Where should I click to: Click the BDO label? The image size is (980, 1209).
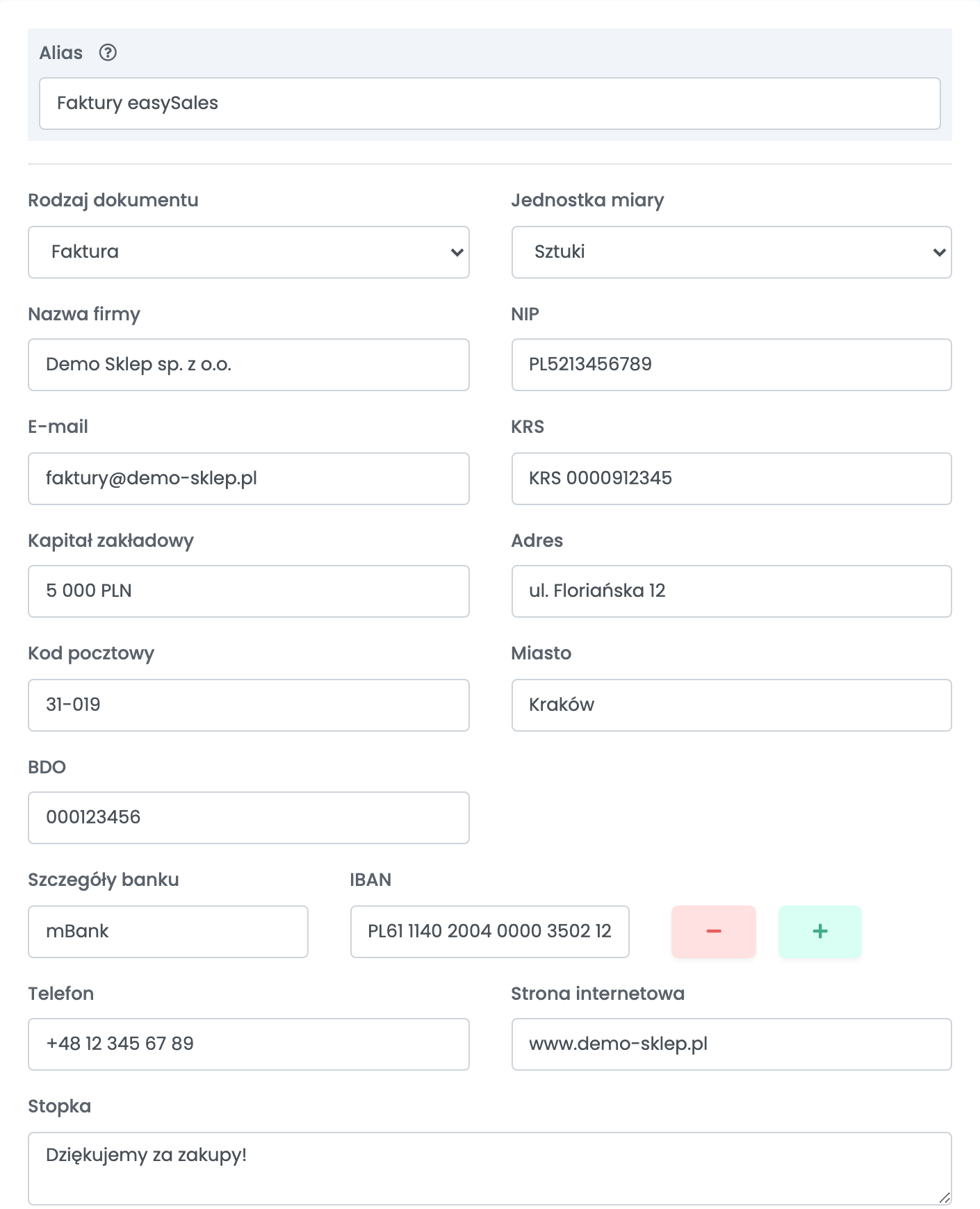47,767
